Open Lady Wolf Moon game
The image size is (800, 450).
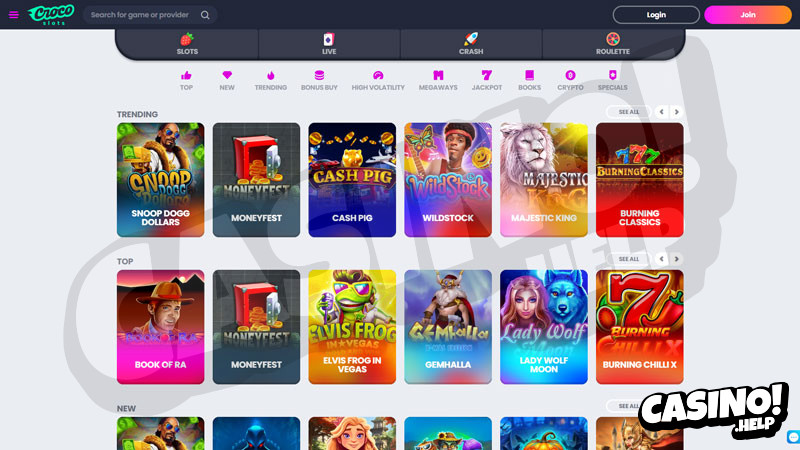(x=544, y=327)
